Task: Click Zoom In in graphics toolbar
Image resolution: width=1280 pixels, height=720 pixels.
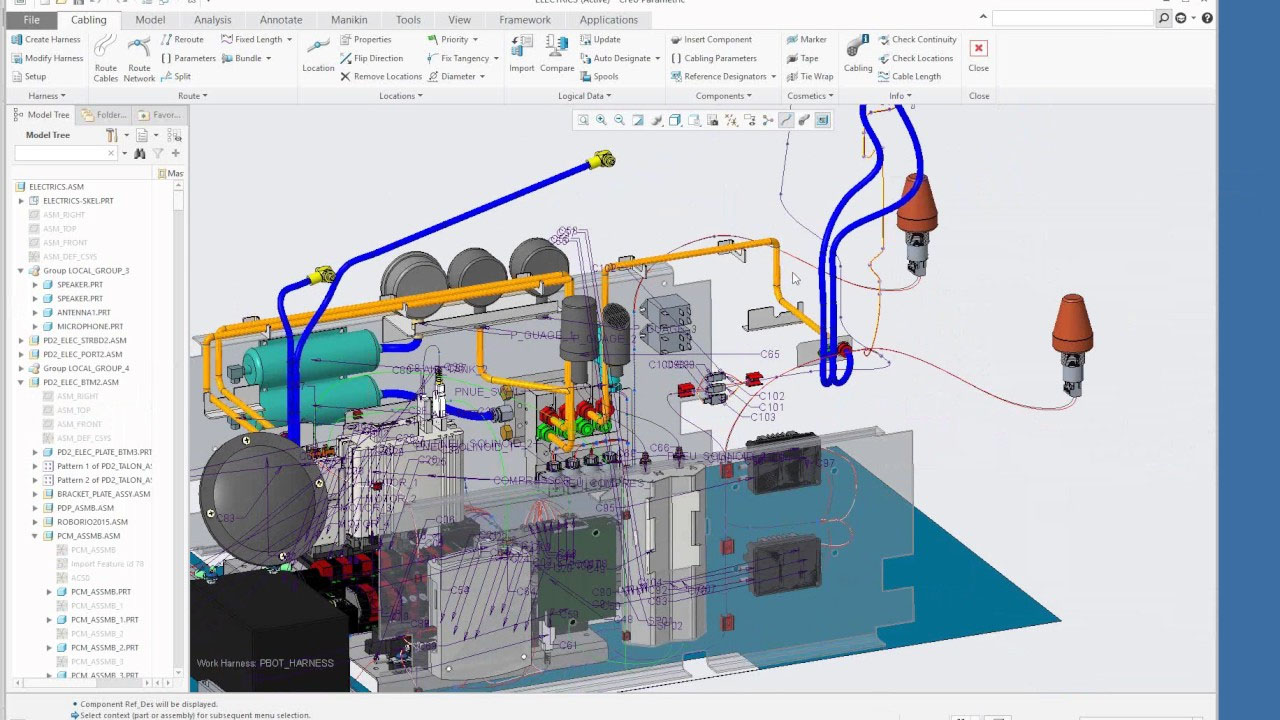Action: [x=601, y=120]
